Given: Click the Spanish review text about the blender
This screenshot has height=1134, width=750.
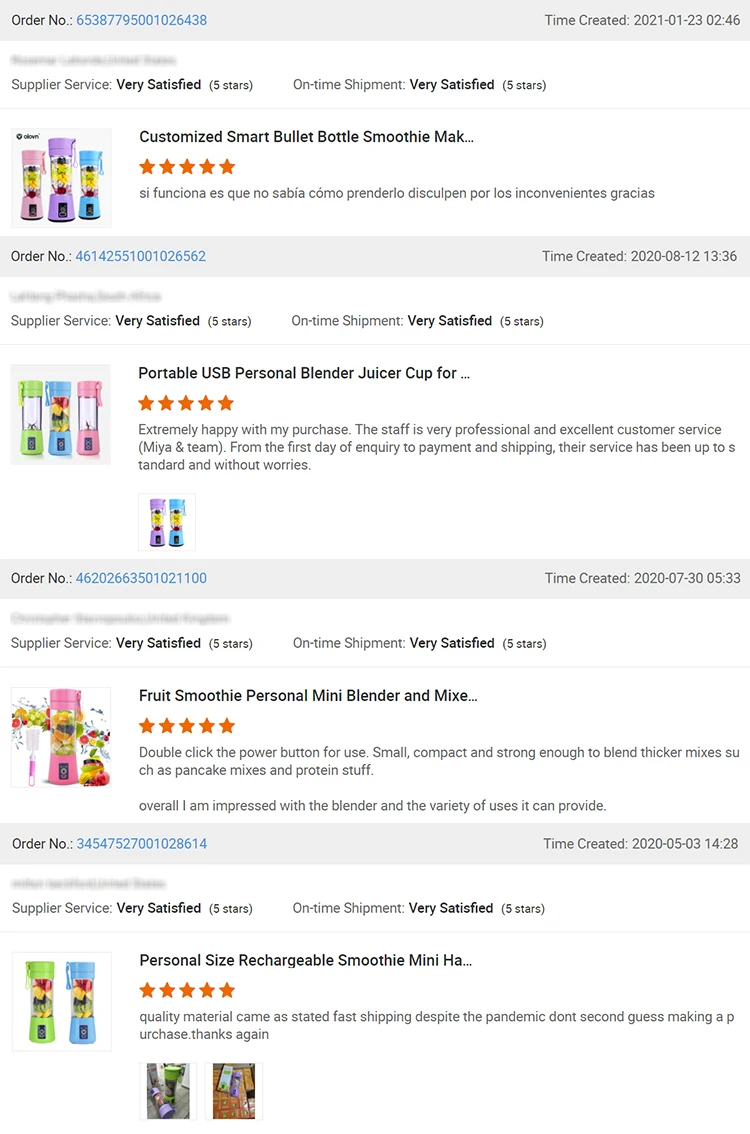Looking at the screenshot, I should pos(397,193).
